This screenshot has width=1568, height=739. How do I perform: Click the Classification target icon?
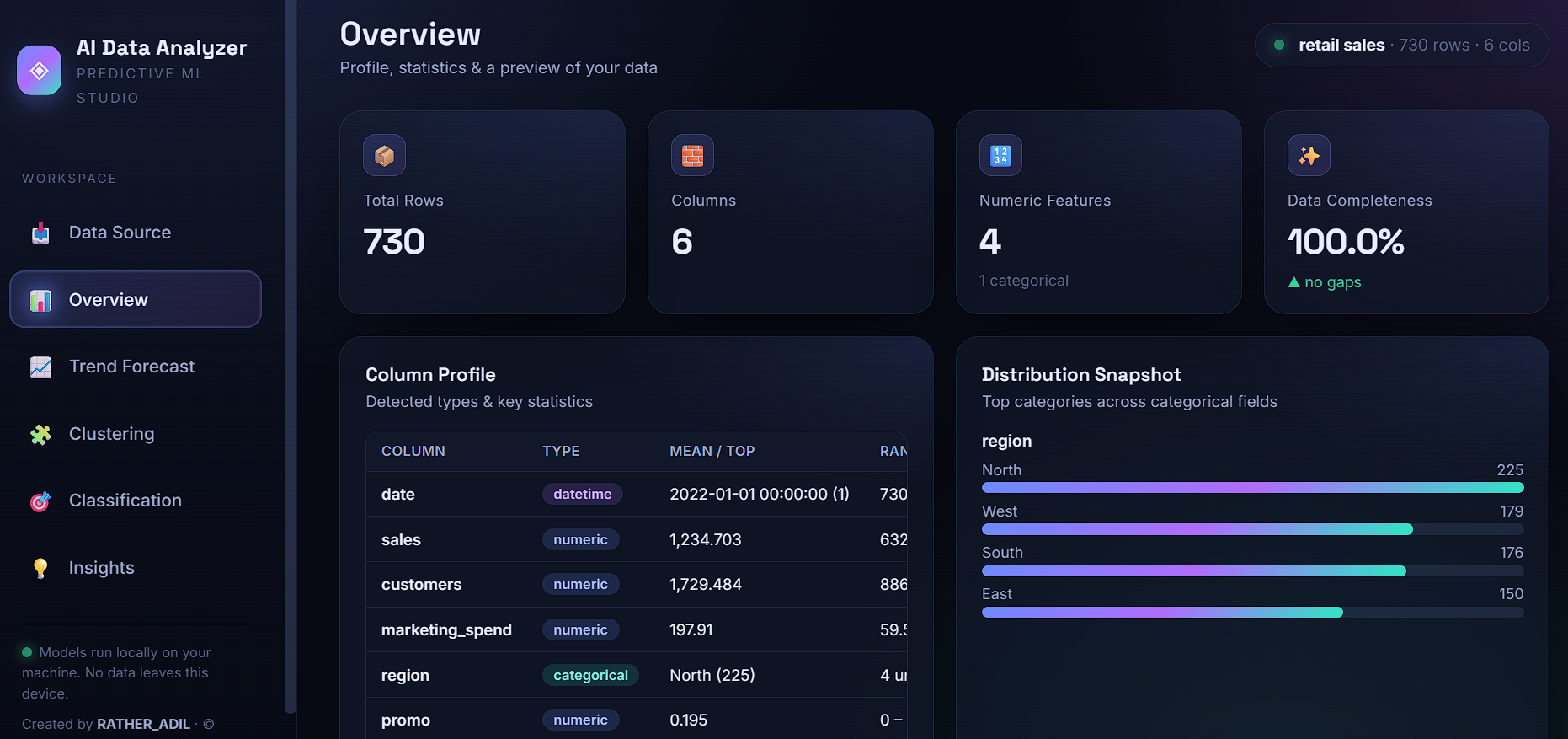(x=40, y=501)
